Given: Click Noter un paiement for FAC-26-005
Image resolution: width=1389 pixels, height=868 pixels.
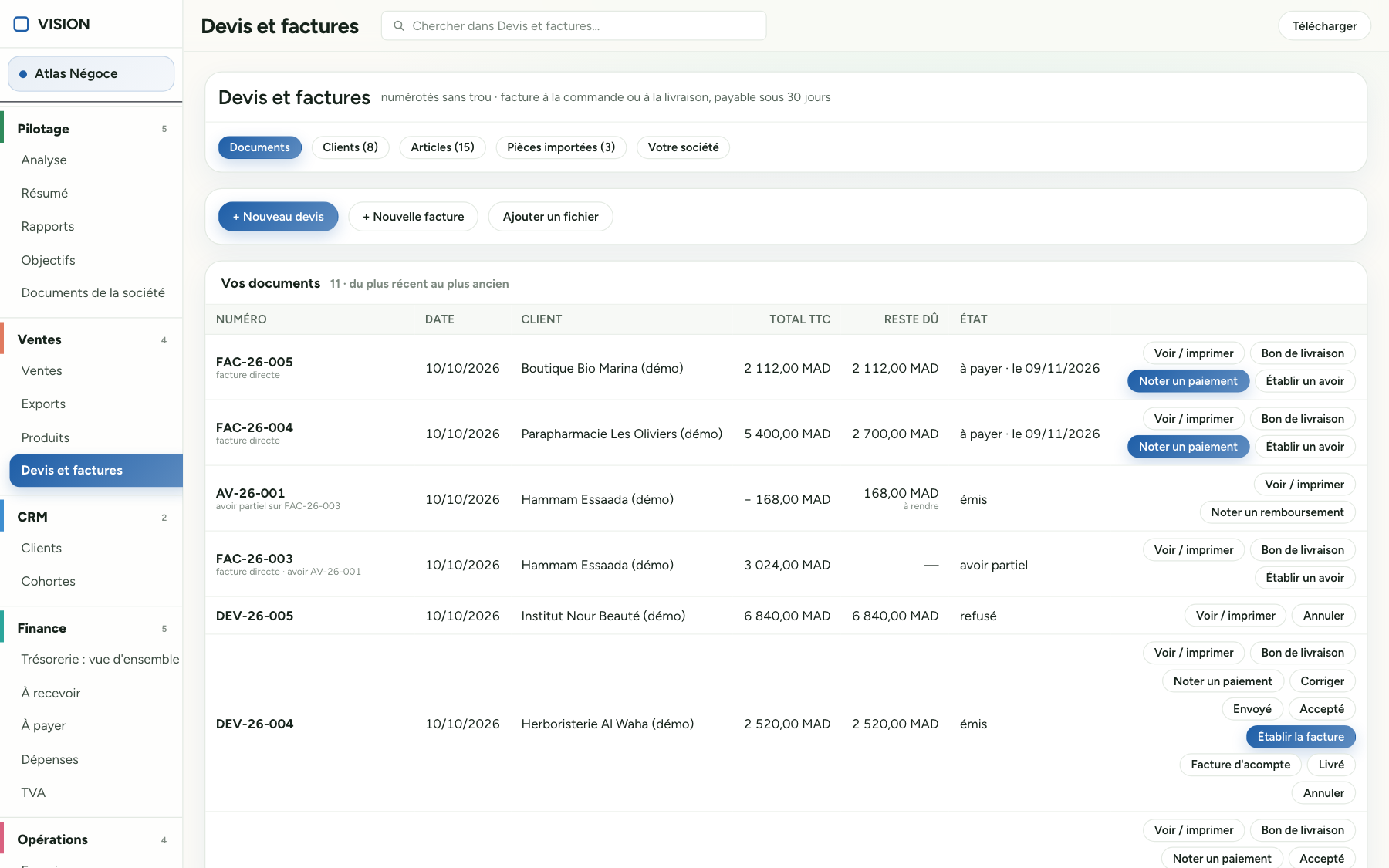Looking at the screenshot, I should point(1188,381).
